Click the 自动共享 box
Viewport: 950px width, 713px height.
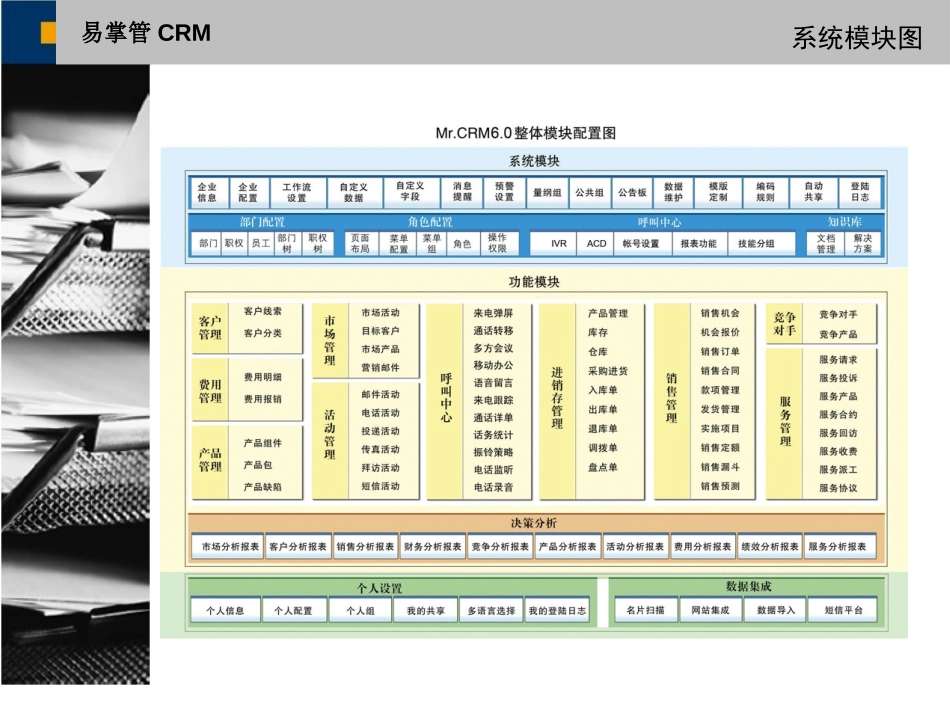click(814, 193)
